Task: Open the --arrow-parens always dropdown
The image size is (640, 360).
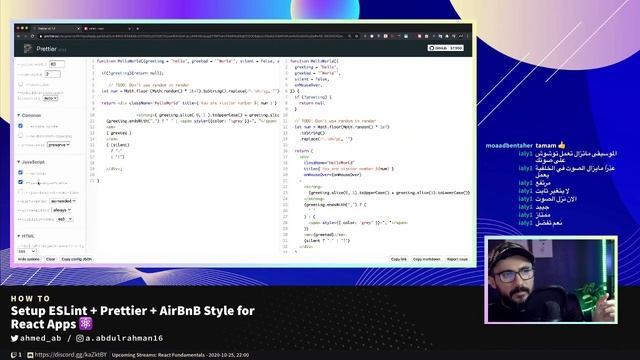Action: point(62,210)
